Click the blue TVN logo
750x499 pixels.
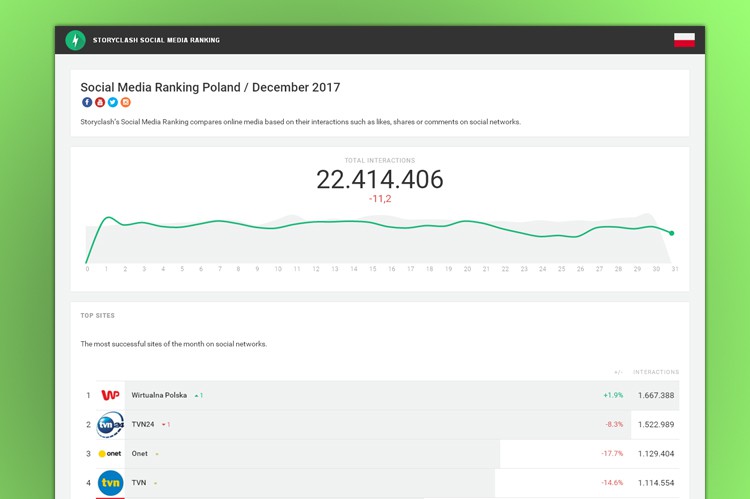pos(110,483)
